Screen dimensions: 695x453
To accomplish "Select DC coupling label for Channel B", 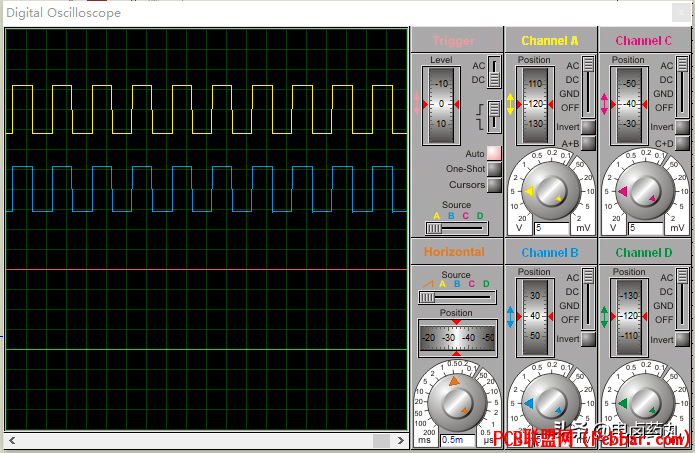I will [572, 292].
